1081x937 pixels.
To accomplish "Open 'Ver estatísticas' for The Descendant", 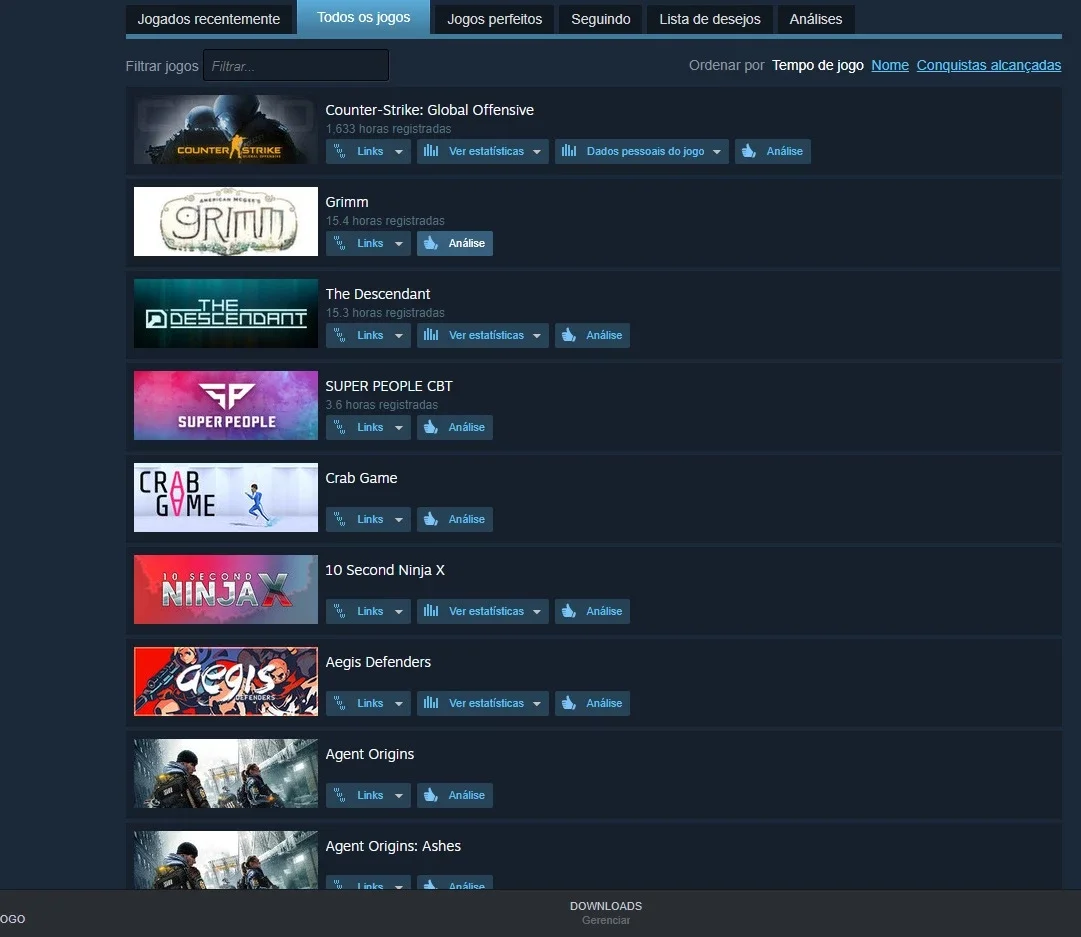I will 483,335.
